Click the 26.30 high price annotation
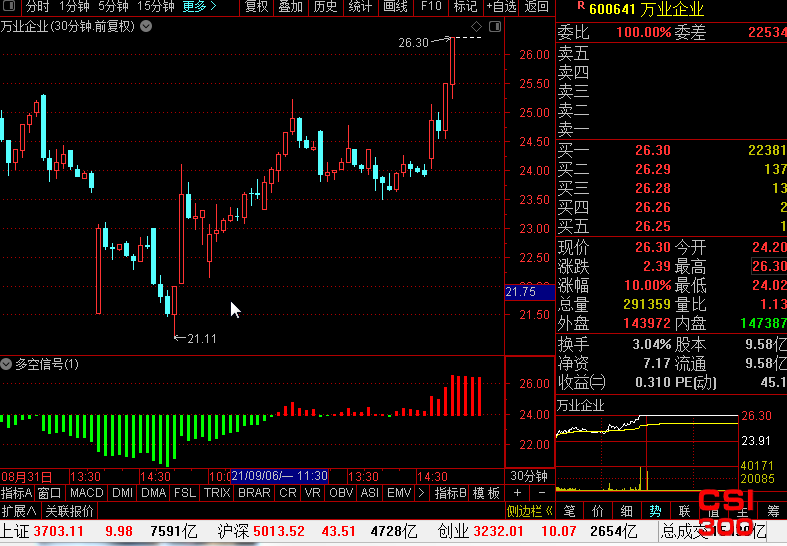Screen dimensions: 787x546 click(x=414, y=43)
